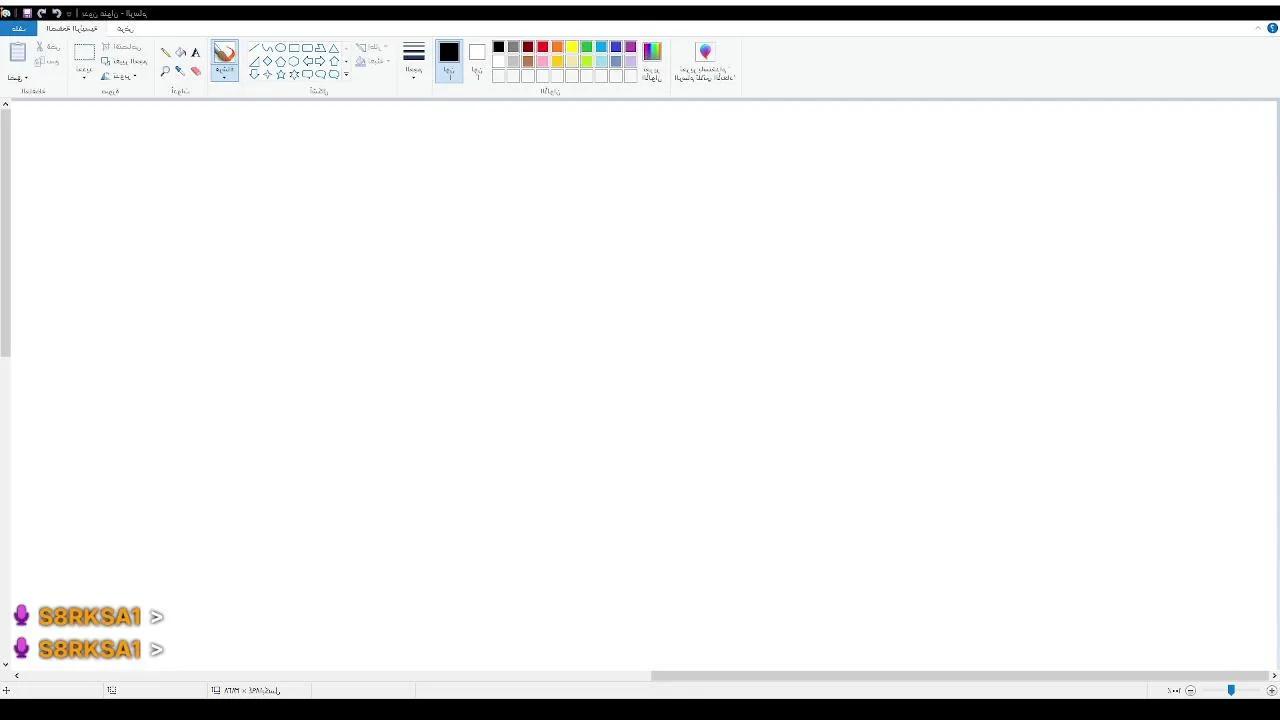Open the shape Fill dropdown

(370, 61)
